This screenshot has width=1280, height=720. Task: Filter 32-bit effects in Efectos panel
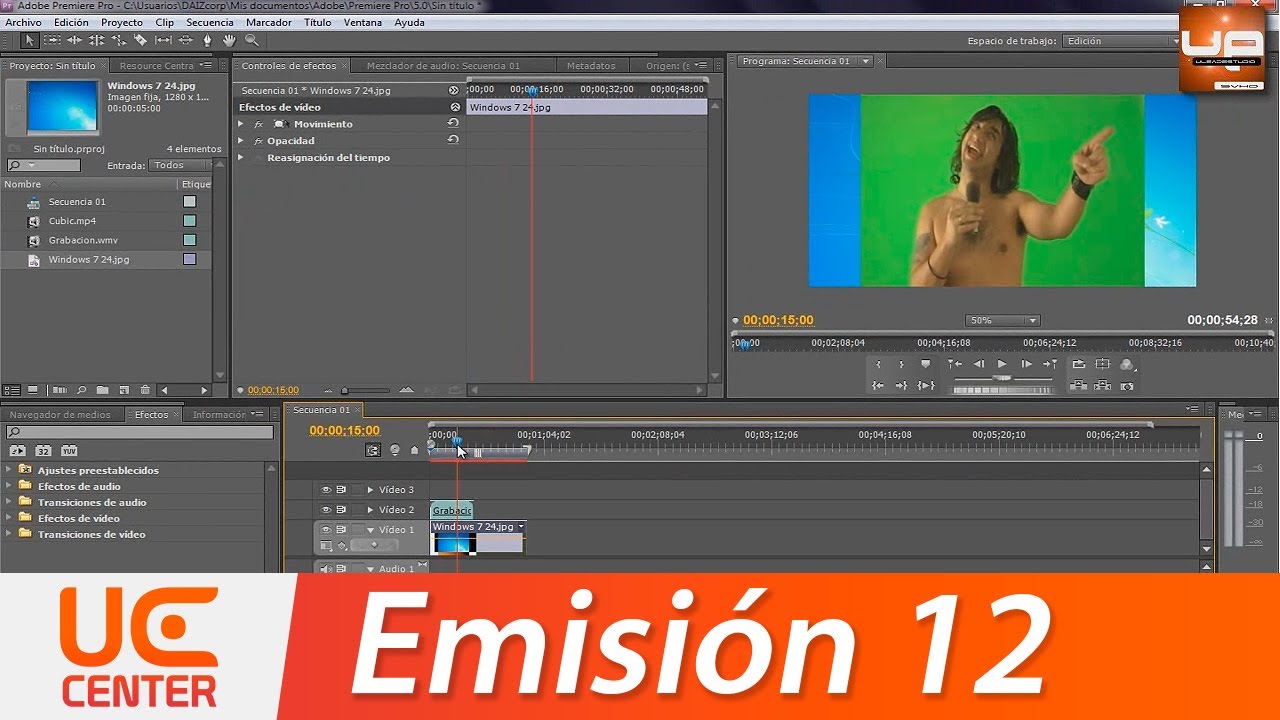click(43, 451)
